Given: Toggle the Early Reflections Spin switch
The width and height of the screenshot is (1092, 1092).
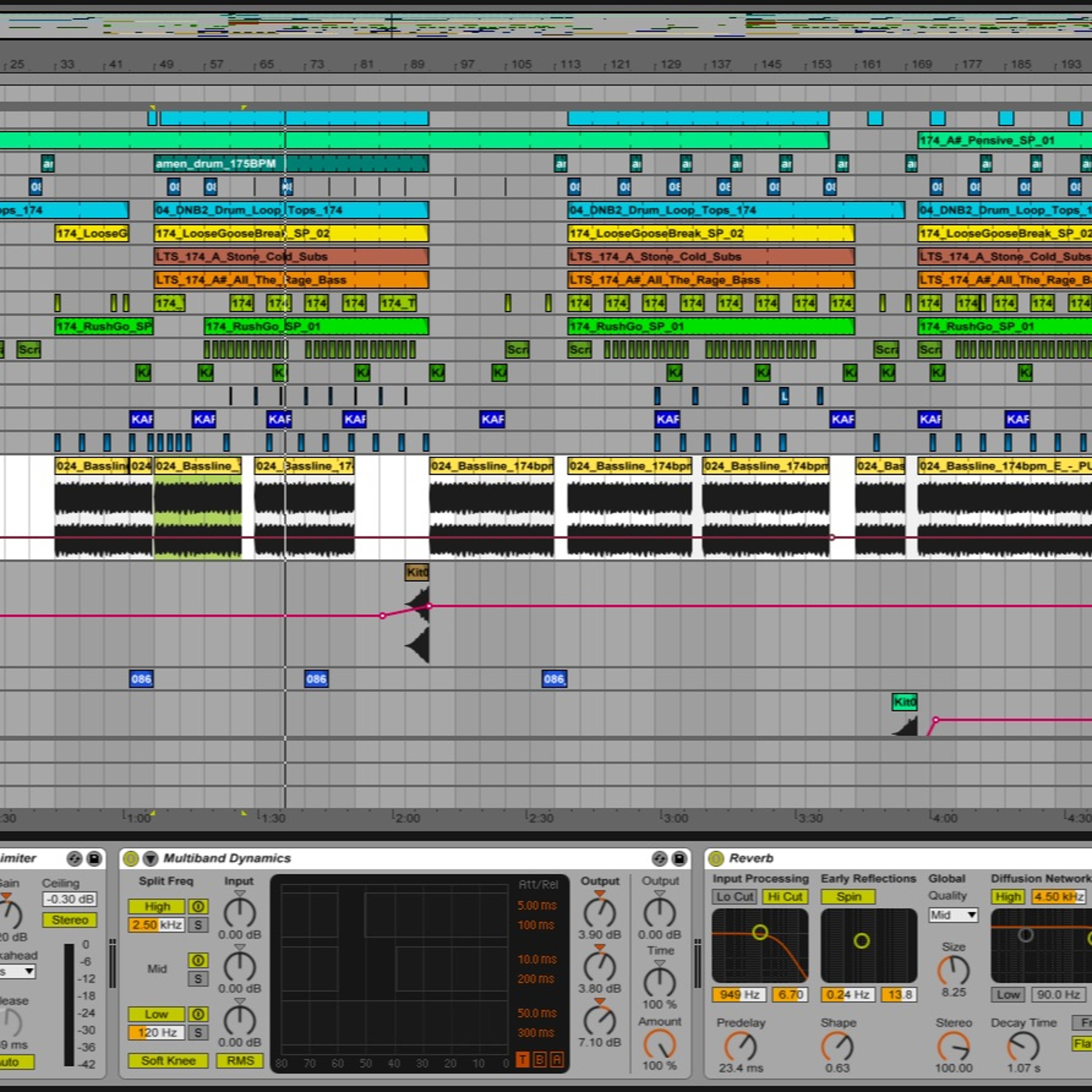Looking at the screenshot, I should tap(848, 897).
